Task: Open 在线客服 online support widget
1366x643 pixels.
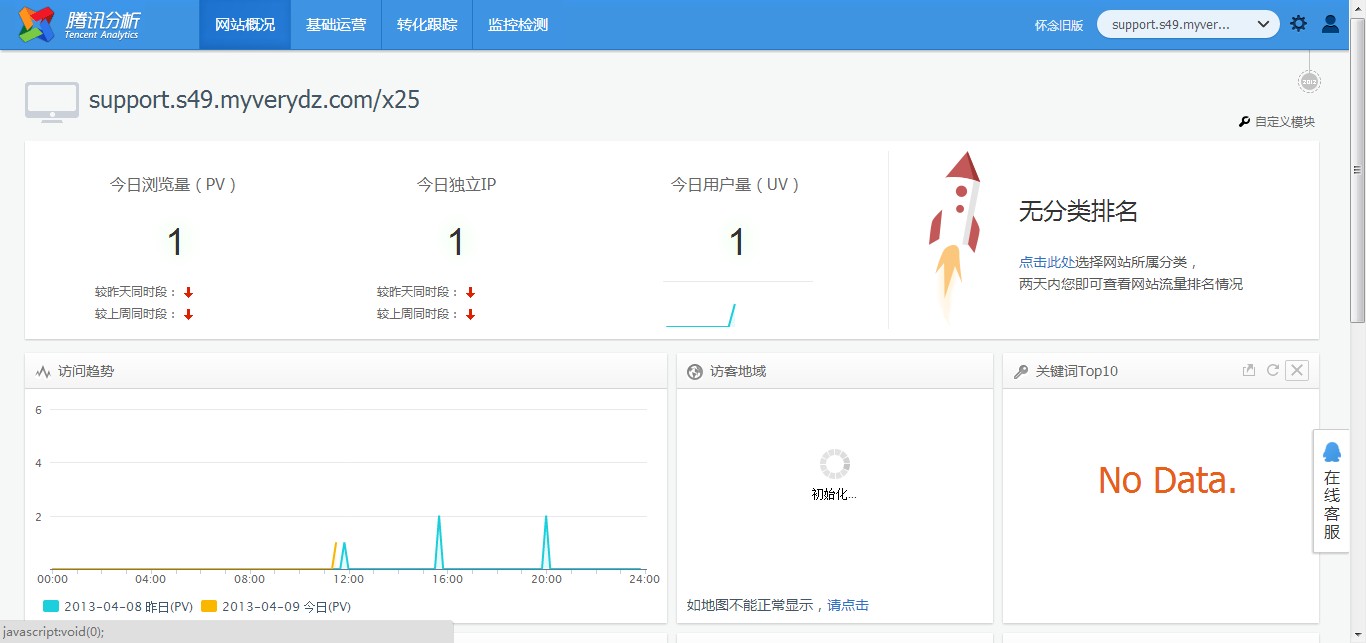Action: point(1331,490)
